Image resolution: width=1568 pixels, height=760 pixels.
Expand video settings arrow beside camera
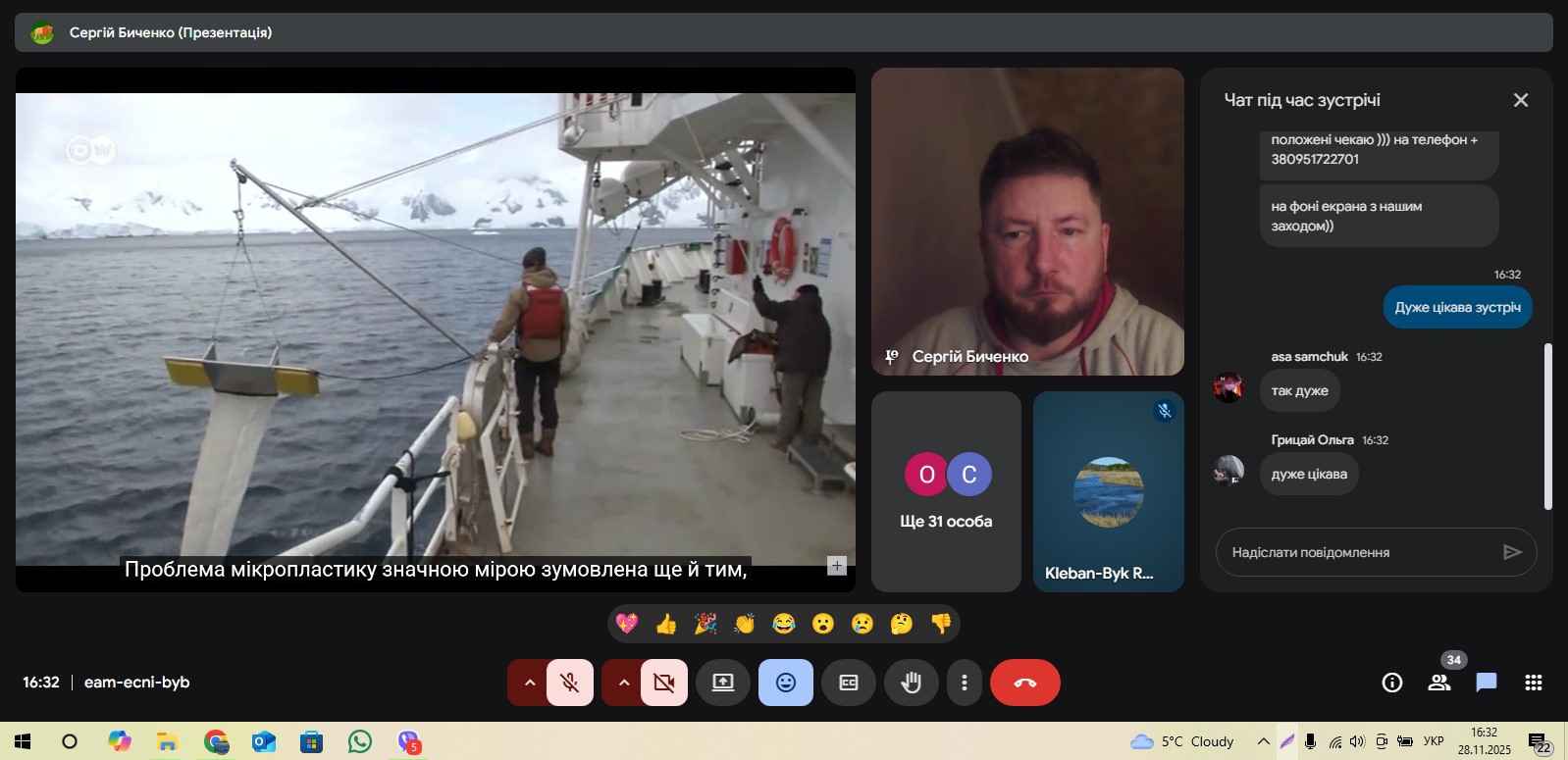[x=624, y=683]
